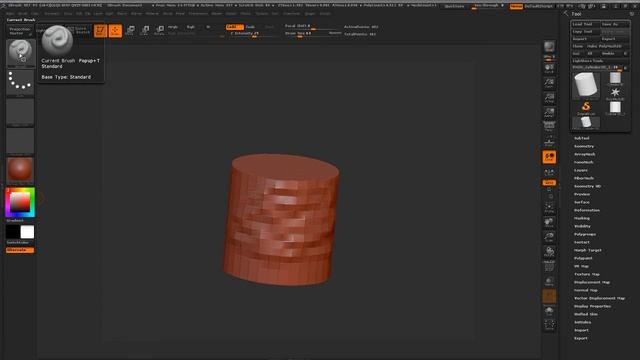This screenshot has width=640, height=360.
Task: Enable Zadd sculpt mode
Action: pos(235,27)
